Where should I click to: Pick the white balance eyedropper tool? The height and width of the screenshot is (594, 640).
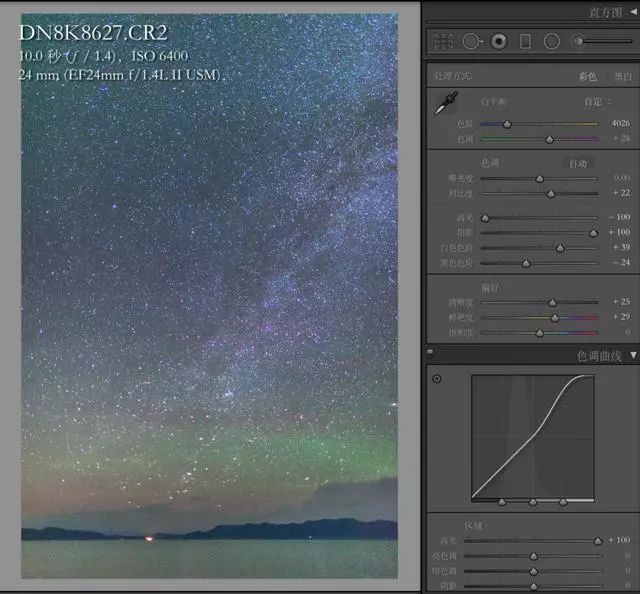[x=446, y=103]
